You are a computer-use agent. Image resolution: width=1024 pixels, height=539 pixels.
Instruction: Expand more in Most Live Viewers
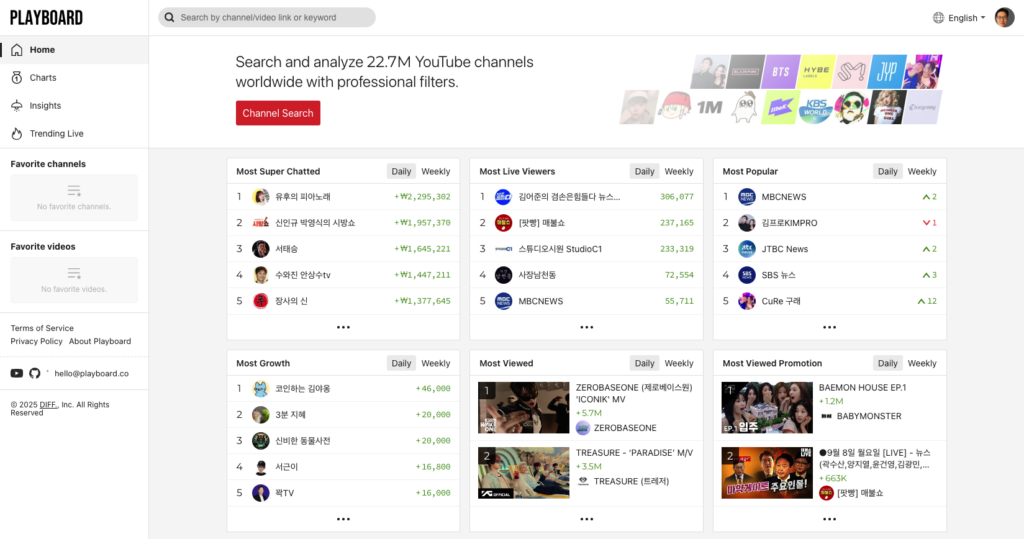click(x=586, y=327)
